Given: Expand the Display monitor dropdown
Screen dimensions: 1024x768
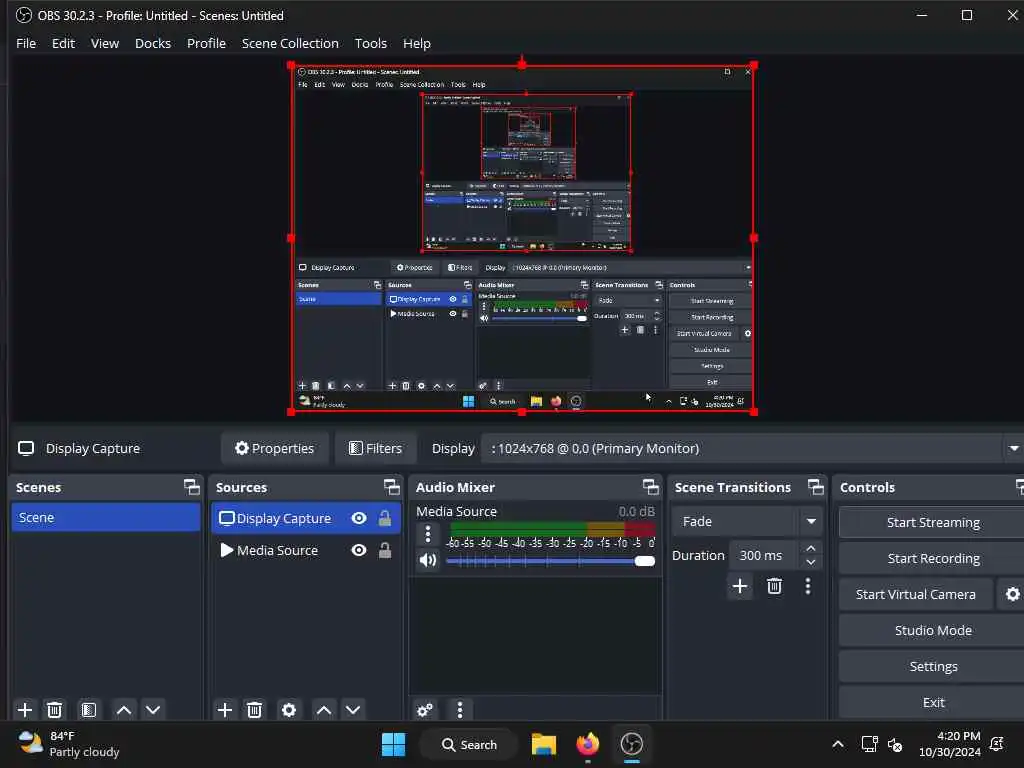Looking at the screenshot, I should click(1014, 449).
